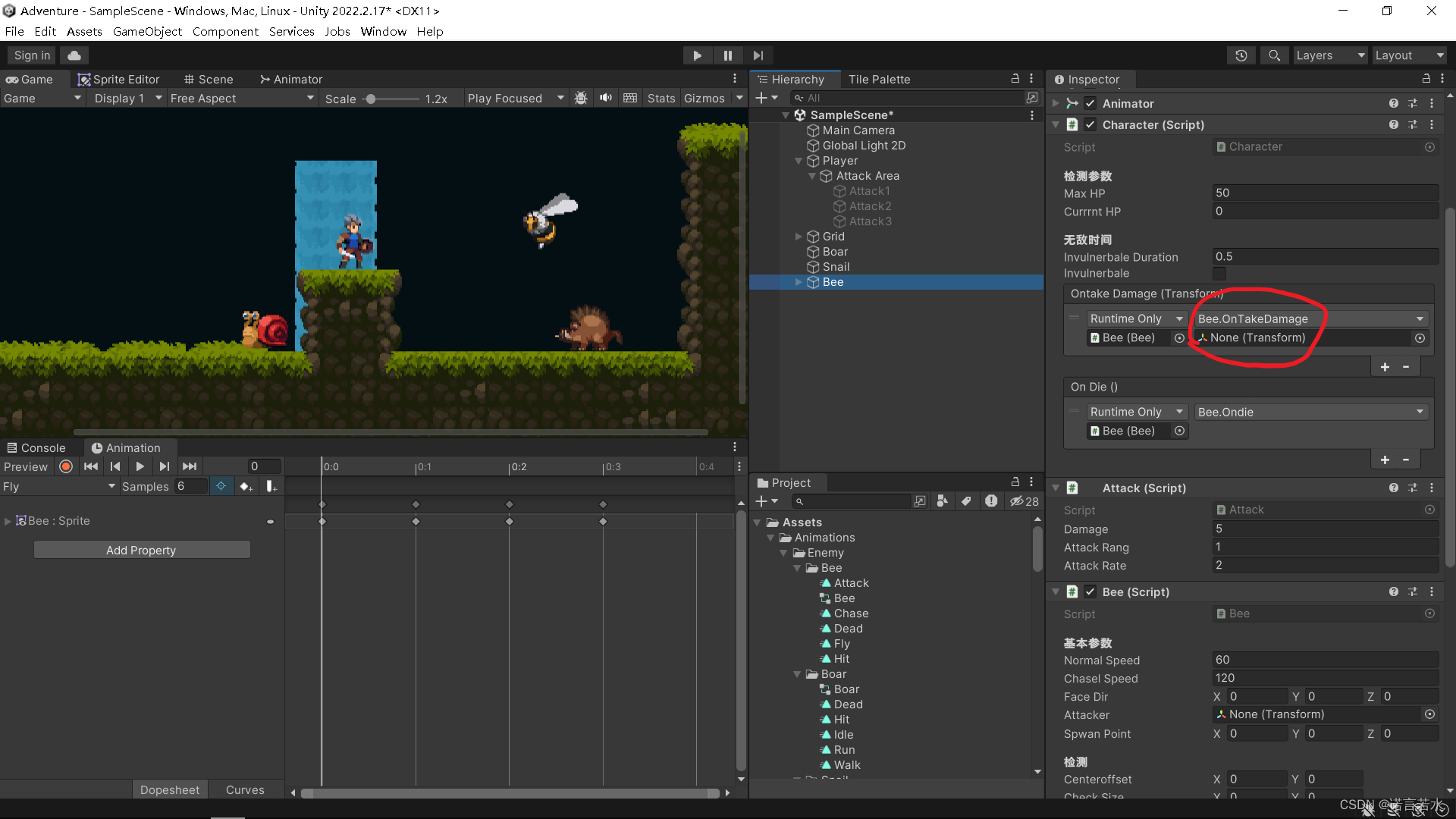
Task: Click the bug frame debugger icon
Action: point(581,98)
